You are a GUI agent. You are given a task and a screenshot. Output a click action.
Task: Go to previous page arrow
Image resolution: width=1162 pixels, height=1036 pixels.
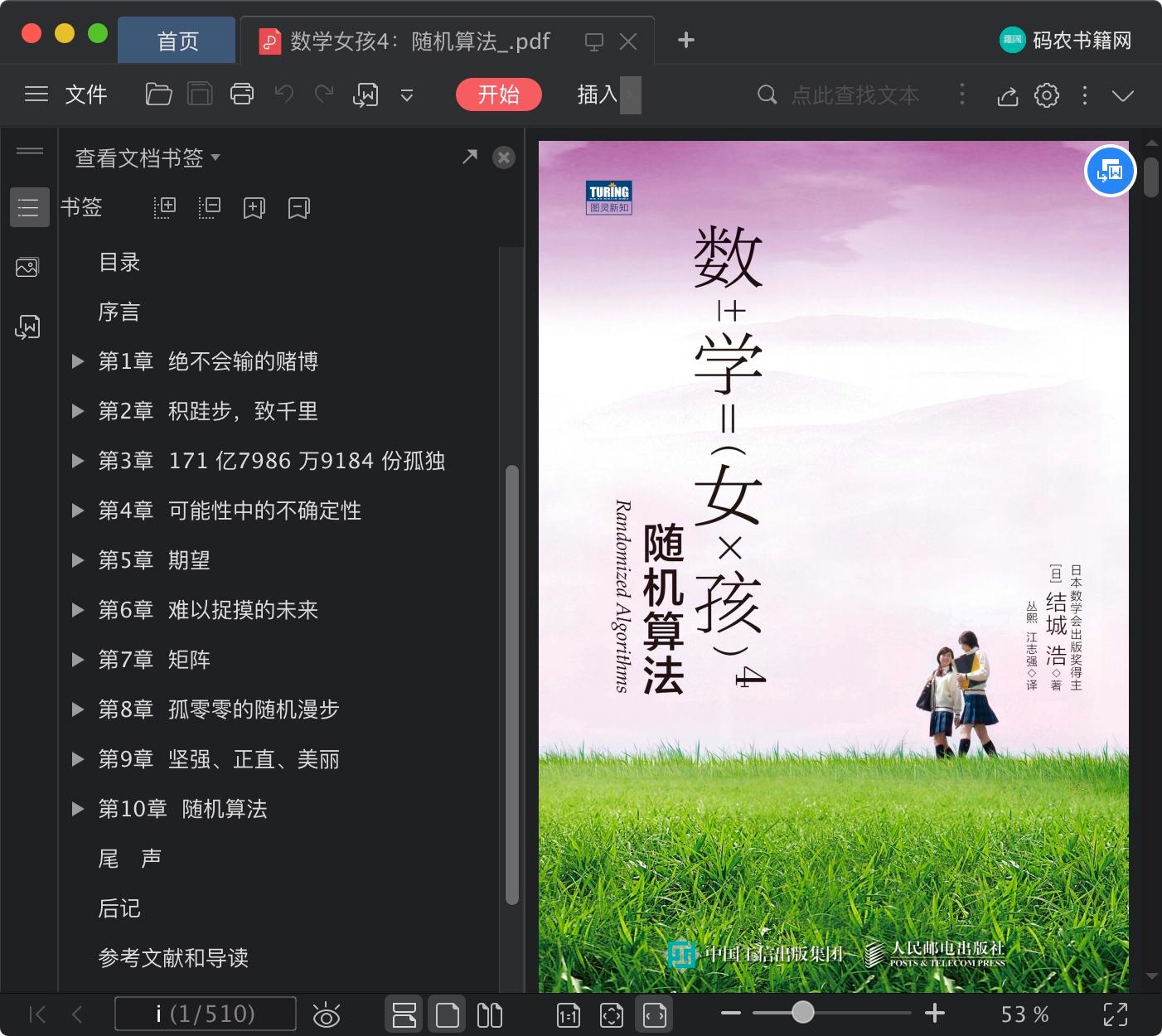(x=77, y=1014)
